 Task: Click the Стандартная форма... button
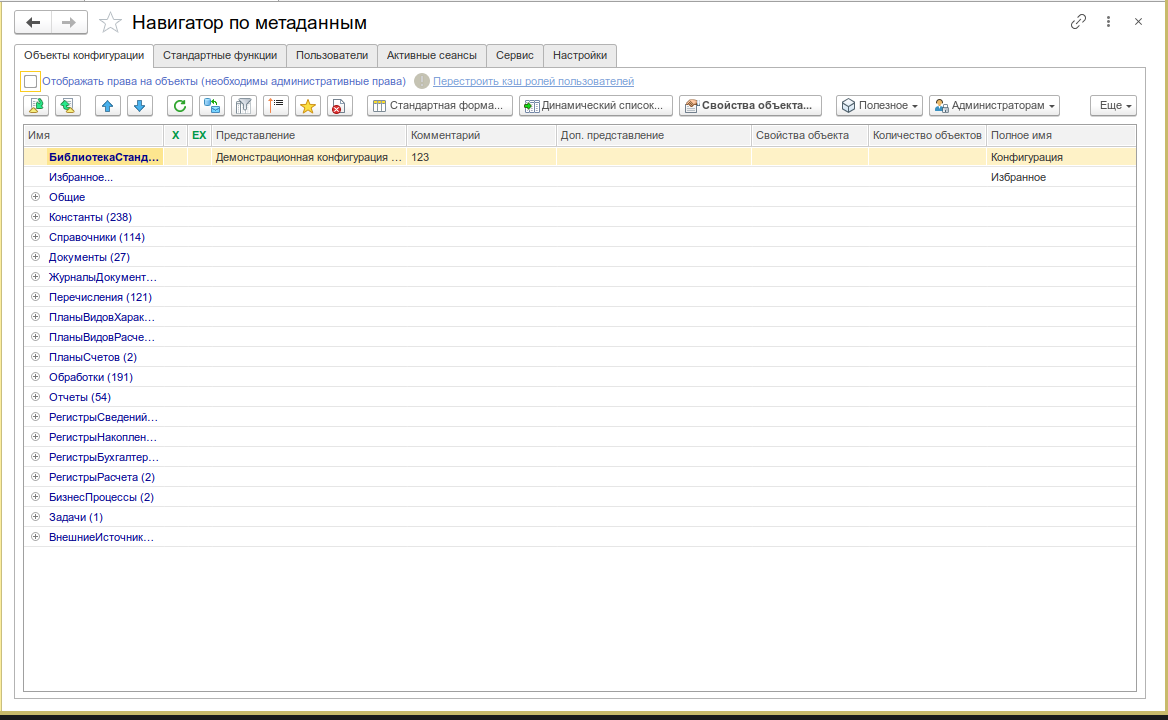(x=439, y=106)
